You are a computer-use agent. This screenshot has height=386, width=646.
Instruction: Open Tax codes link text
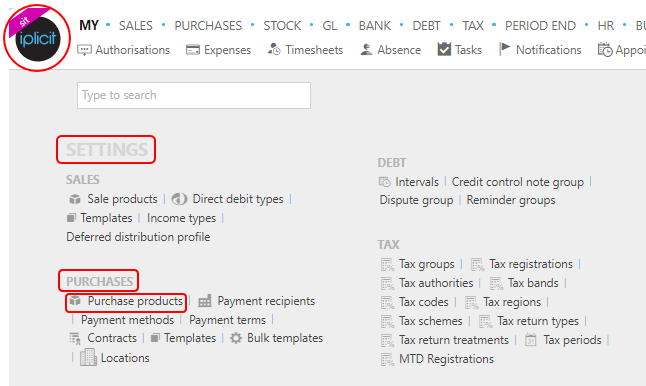pyautogui.click(x=424, y=302)
